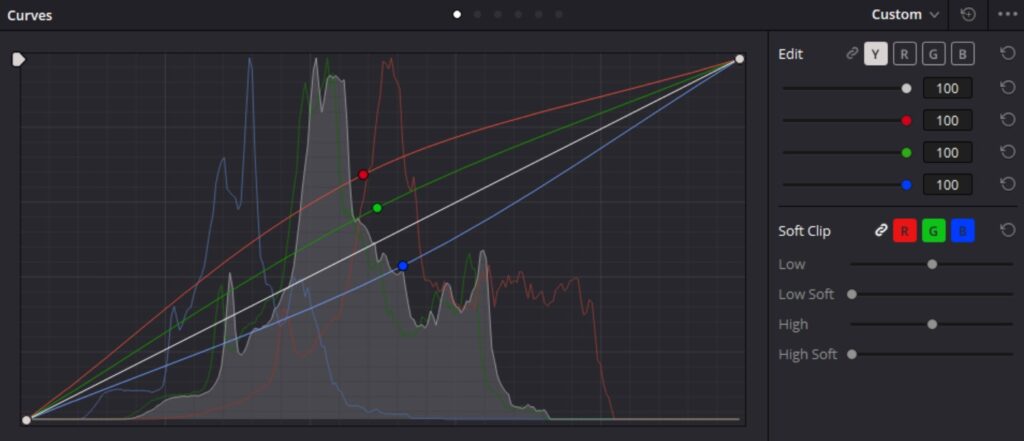Reset the blue intensity slider row
This screenshot has width=1024, height=441.
(x=1008, y=184)
